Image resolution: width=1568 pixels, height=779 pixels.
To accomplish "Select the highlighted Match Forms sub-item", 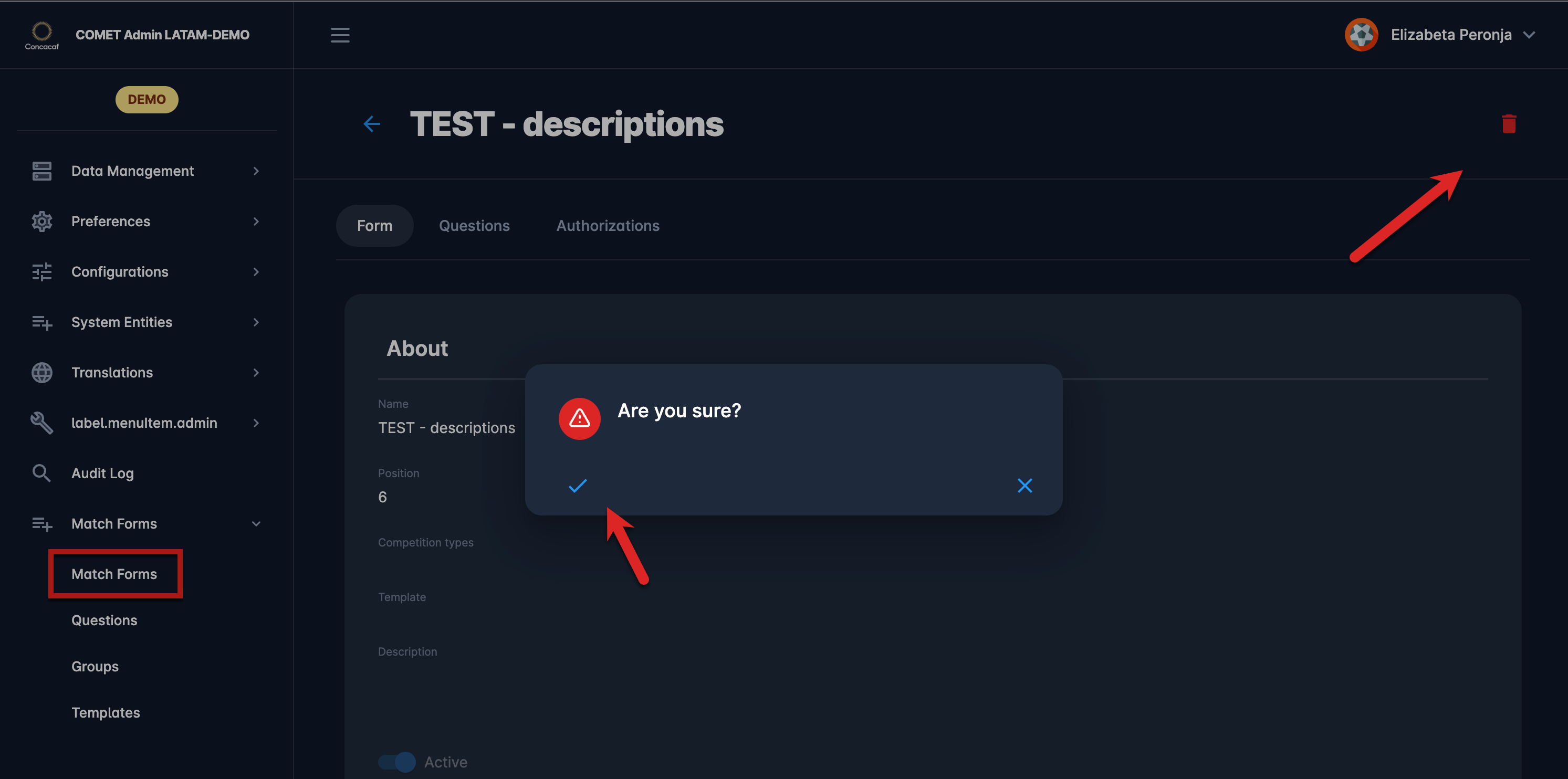I will [114, 574].
